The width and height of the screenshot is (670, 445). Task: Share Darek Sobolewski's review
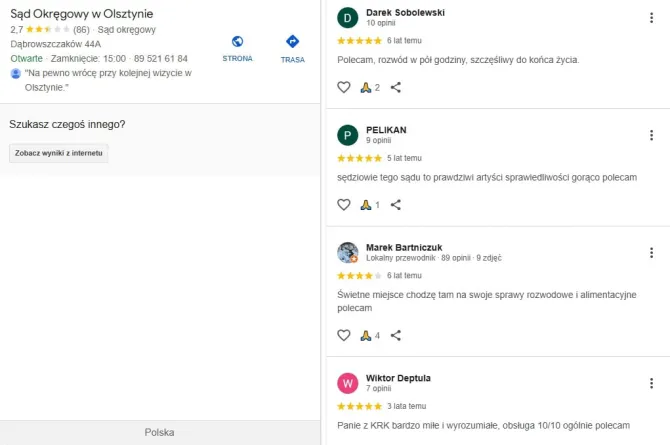(x=396, y=88)
